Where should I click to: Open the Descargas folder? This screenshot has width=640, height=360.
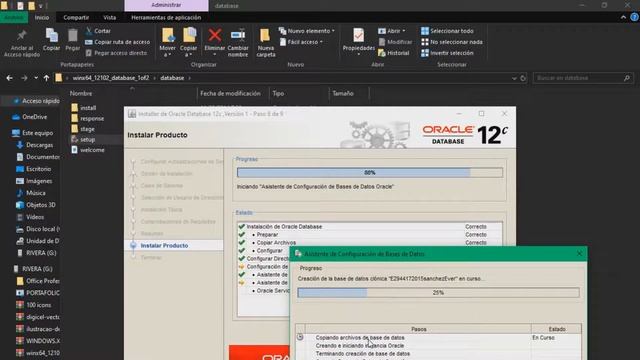(x=35, y=145)
